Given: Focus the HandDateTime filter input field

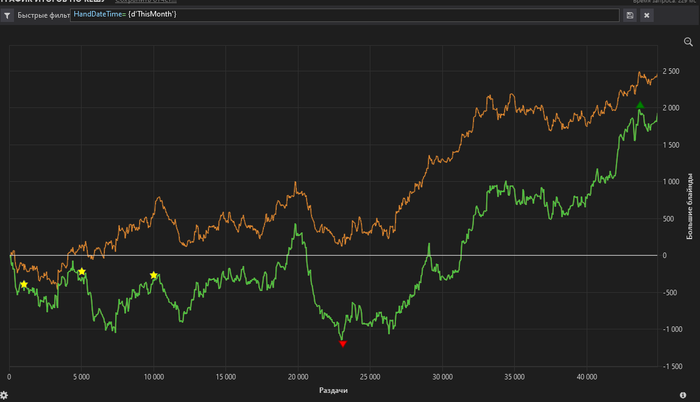Looking at the screenshot, I should (x=345, y=15).
